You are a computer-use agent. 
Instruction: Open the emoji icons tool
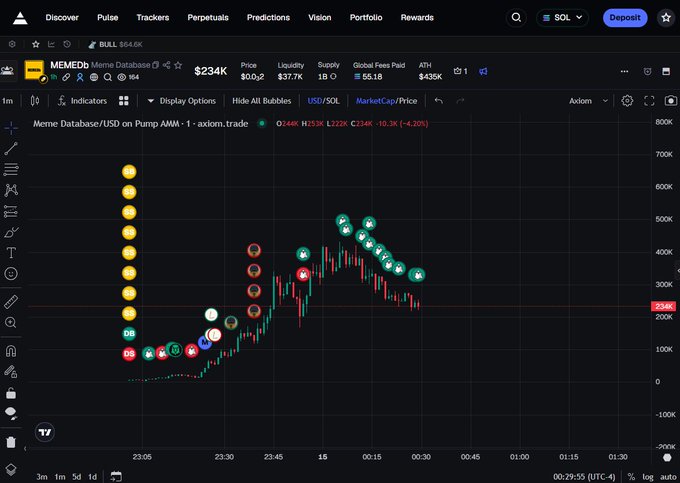point(11,274)
